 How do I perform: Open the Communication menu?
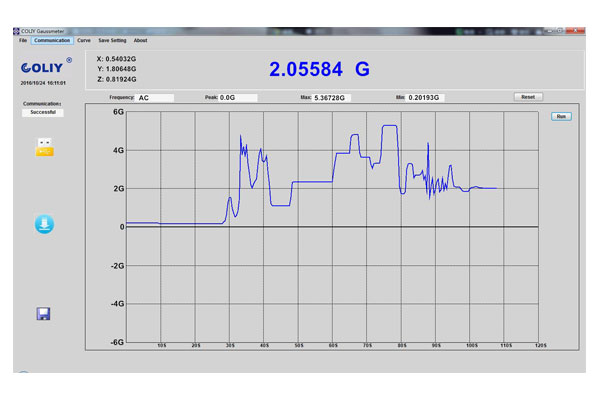(x=52, y=41)
